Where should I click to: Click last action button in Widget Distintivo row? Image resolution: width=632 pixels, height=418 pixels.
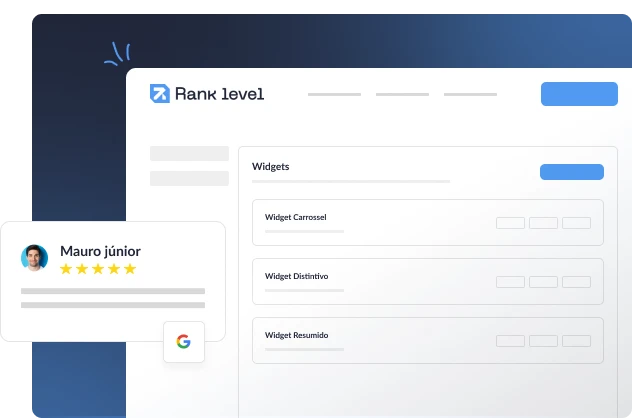click(576, 282)
